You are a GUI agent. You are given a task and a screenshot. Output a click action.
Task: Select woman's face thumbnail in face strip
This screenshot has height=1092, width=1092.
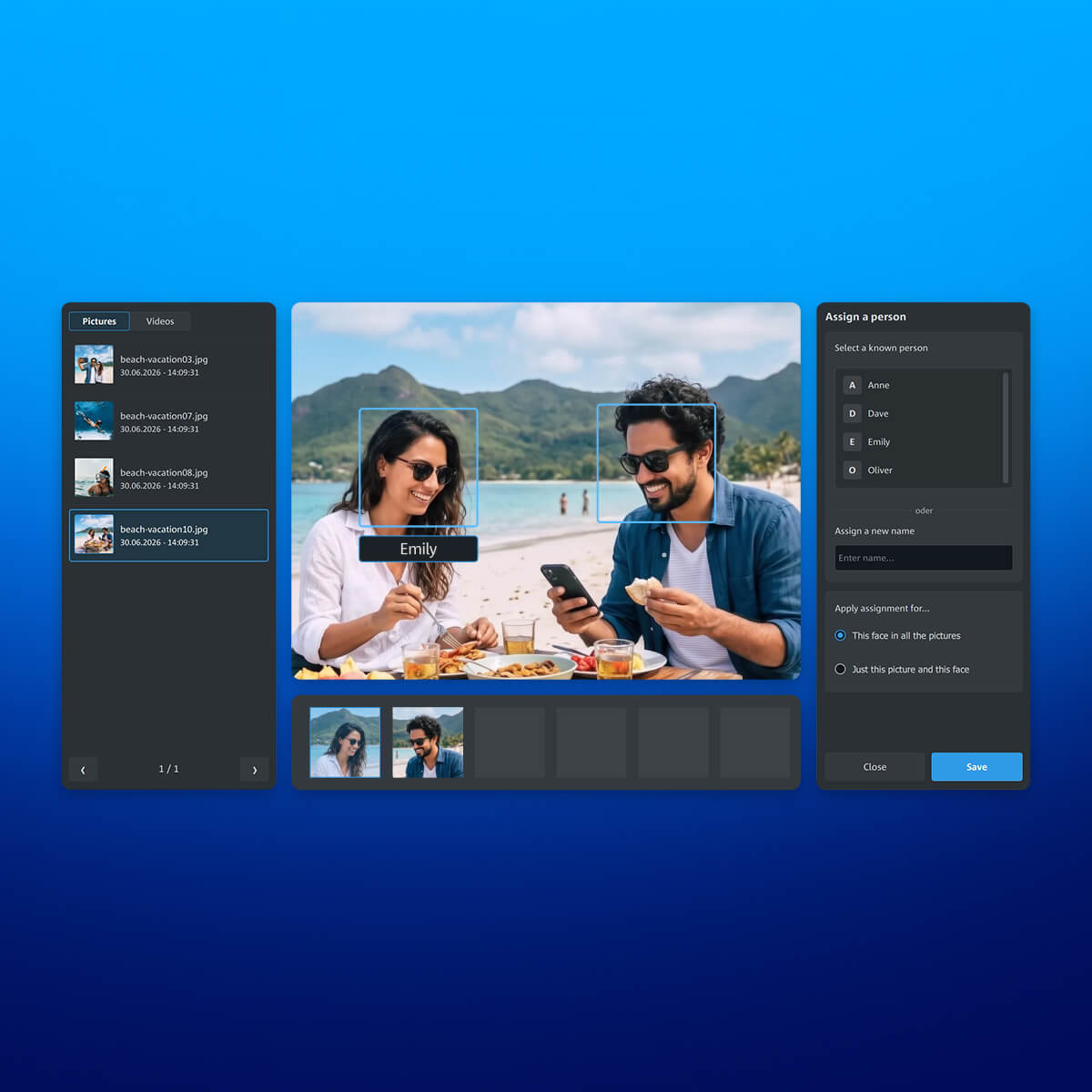tap(345, 743)
